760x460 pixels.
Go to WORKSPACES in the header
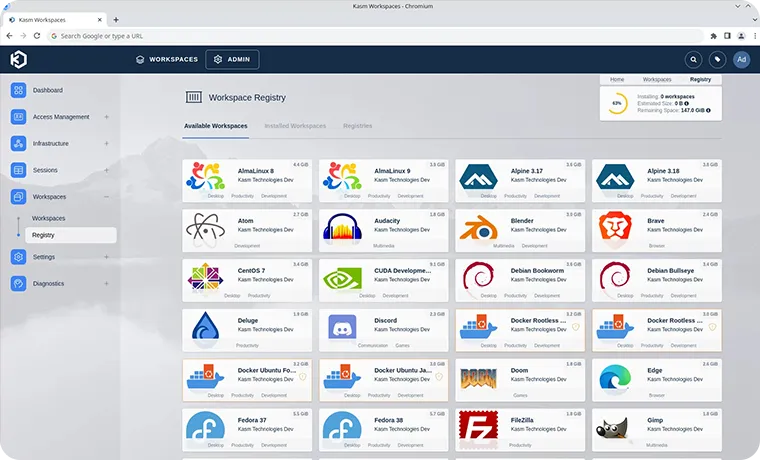point(166,60)
